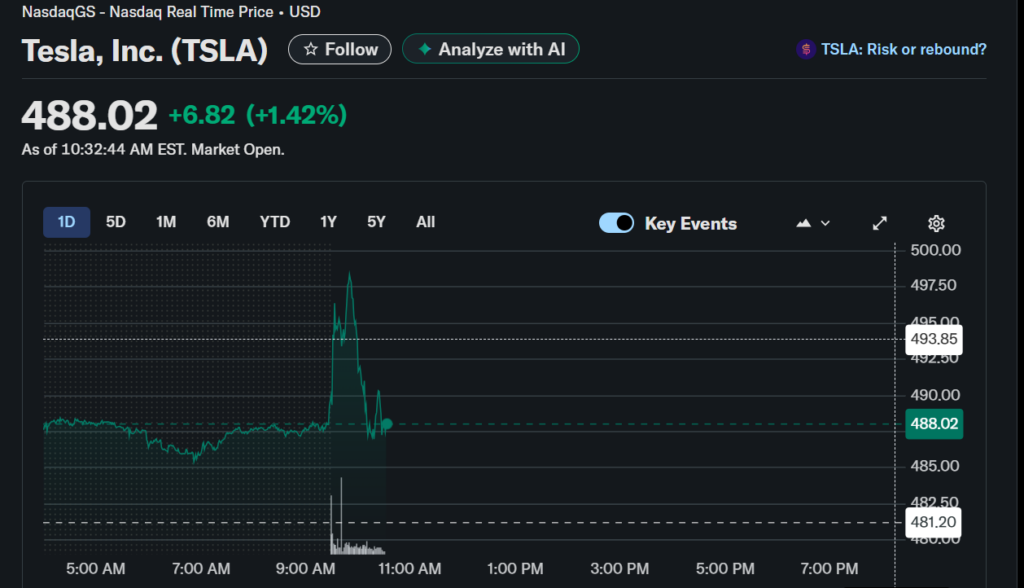Click the 493.85 price axis label
This screenshot has height=588, width=1024.
(934, 339)
